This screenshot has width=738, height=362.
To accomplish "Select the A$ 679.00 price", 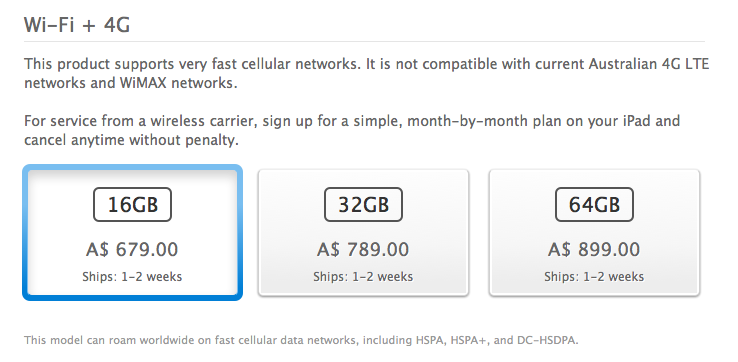I will point(132,249).
